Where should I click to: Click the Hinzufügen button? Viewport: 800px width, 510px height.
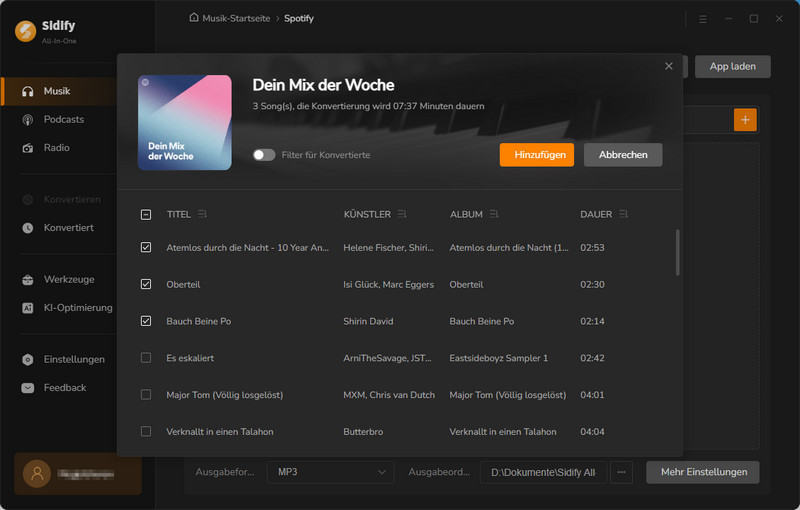click(537, 155)
